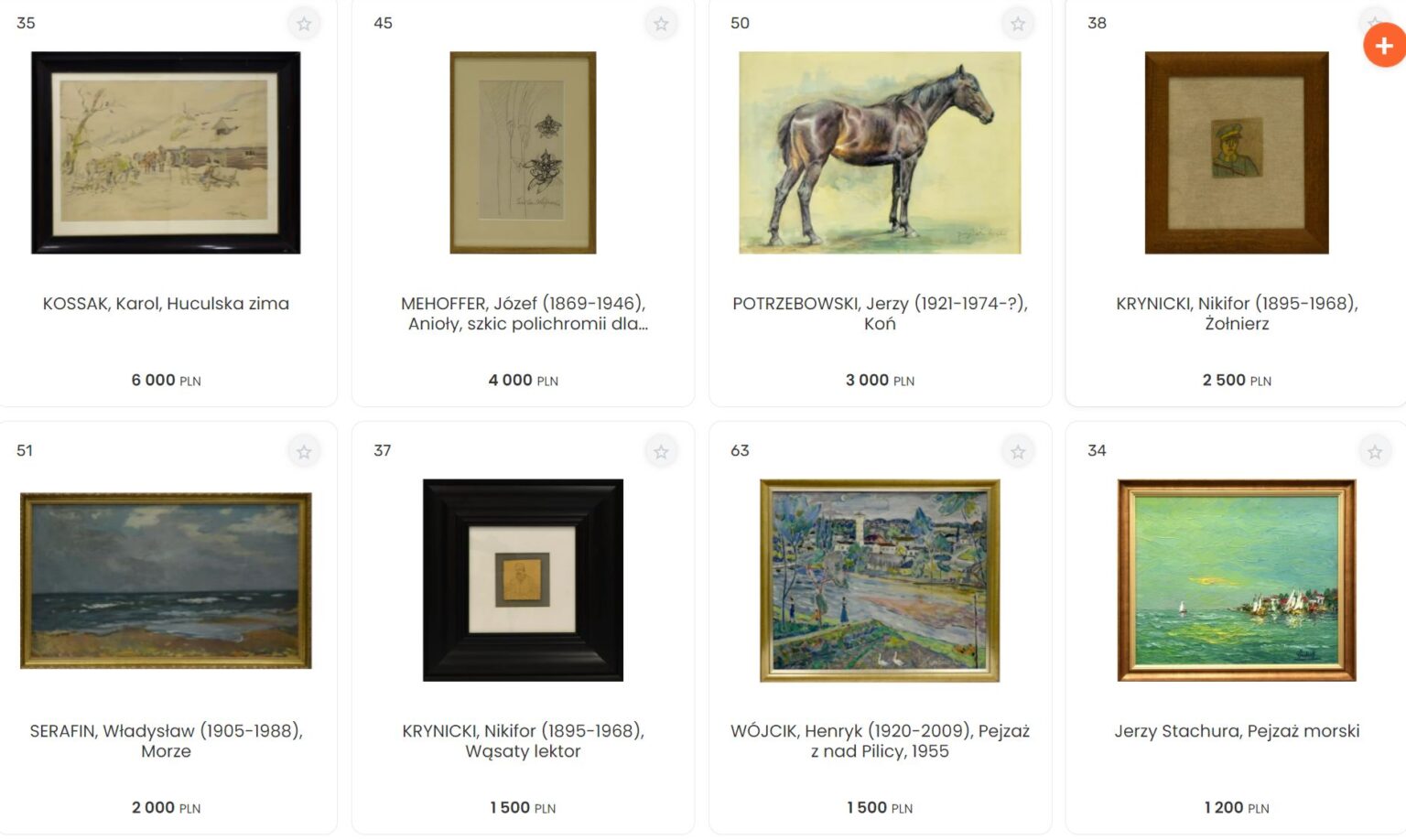View the Serafin Morze seascape image

(166, 580)
